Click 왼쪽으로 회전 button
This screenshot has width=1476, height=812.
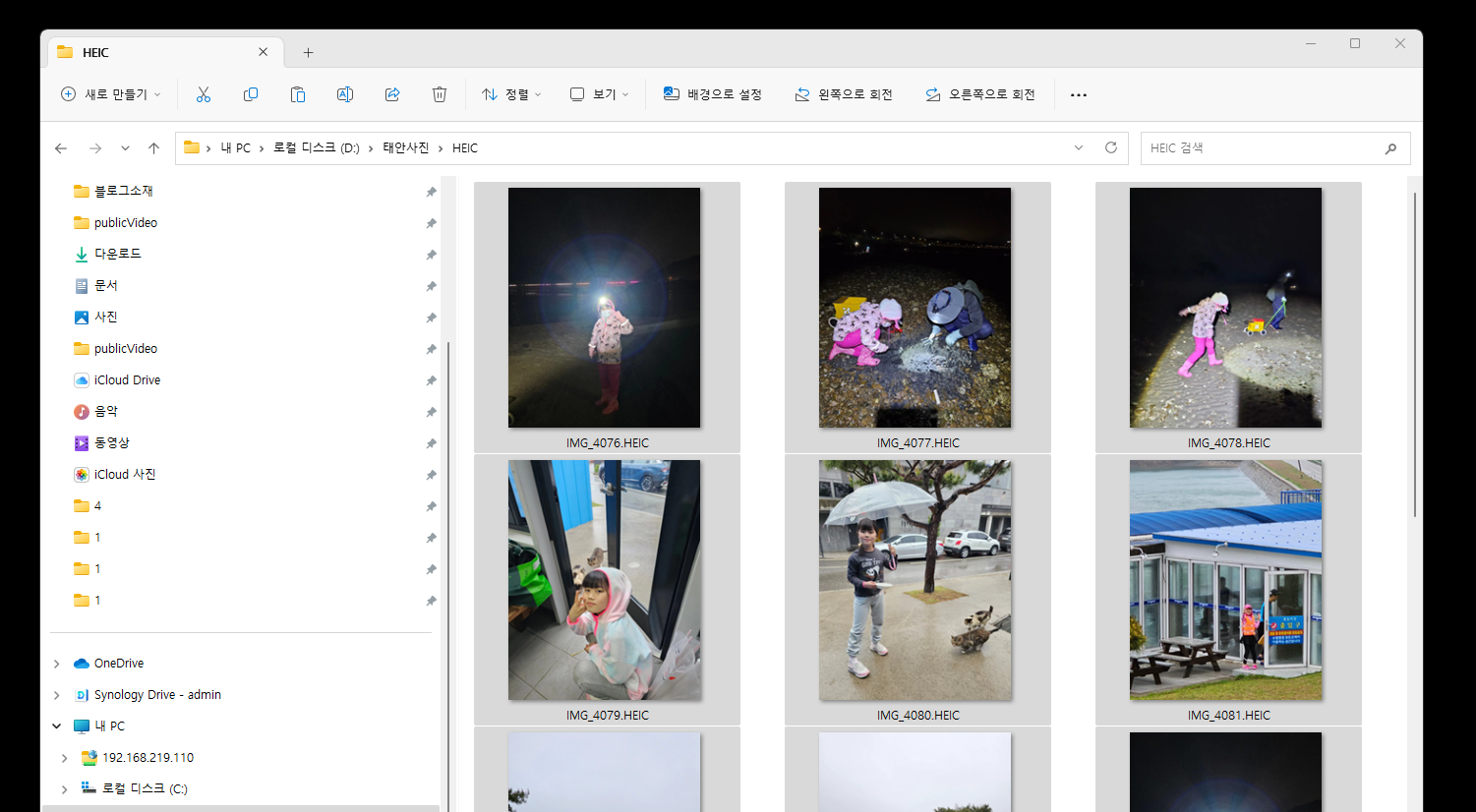[x=844, y=94]
